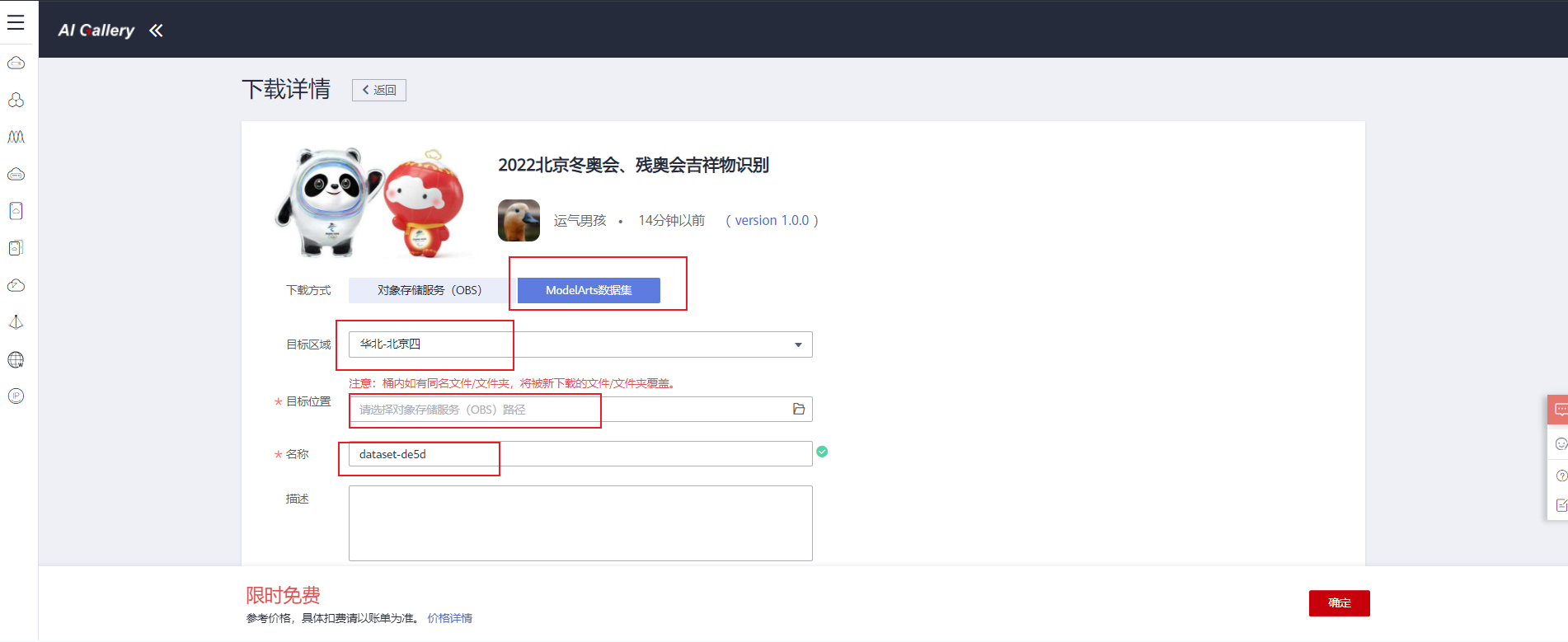Click the green checkmark beside the name field
Screen dimensions: 1568x642
point(822,452)
